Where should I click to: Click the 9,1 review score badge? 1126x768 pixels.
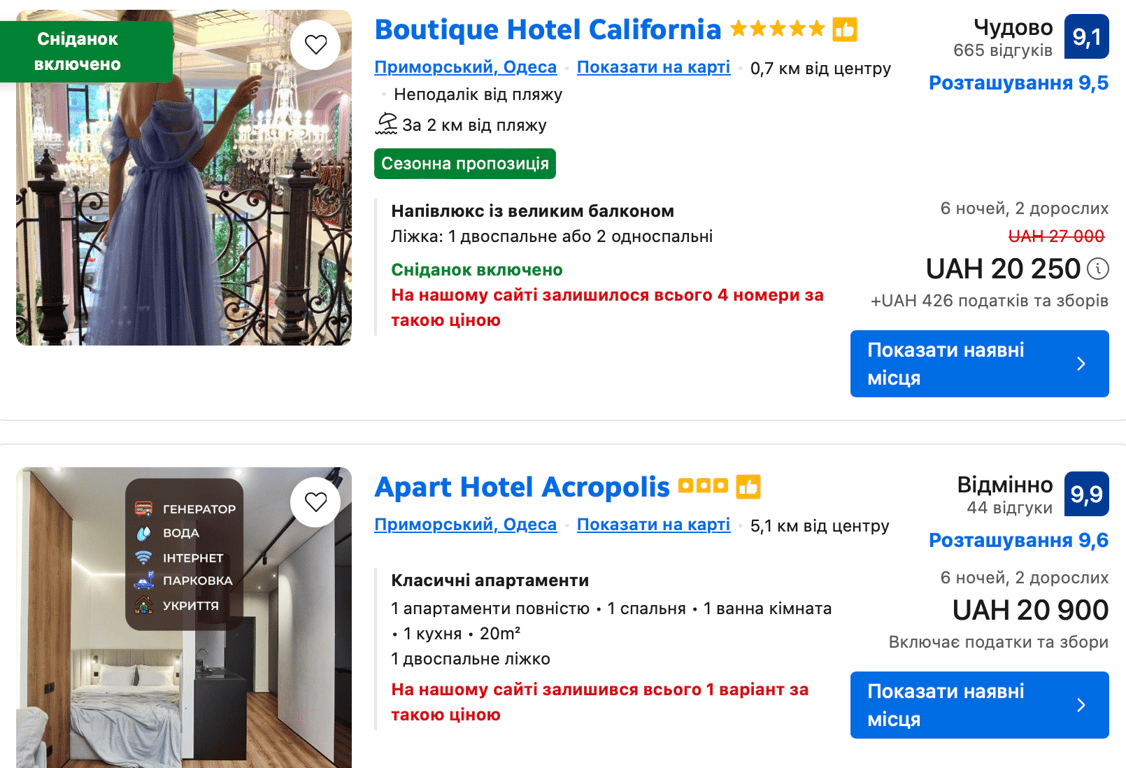1086,37
